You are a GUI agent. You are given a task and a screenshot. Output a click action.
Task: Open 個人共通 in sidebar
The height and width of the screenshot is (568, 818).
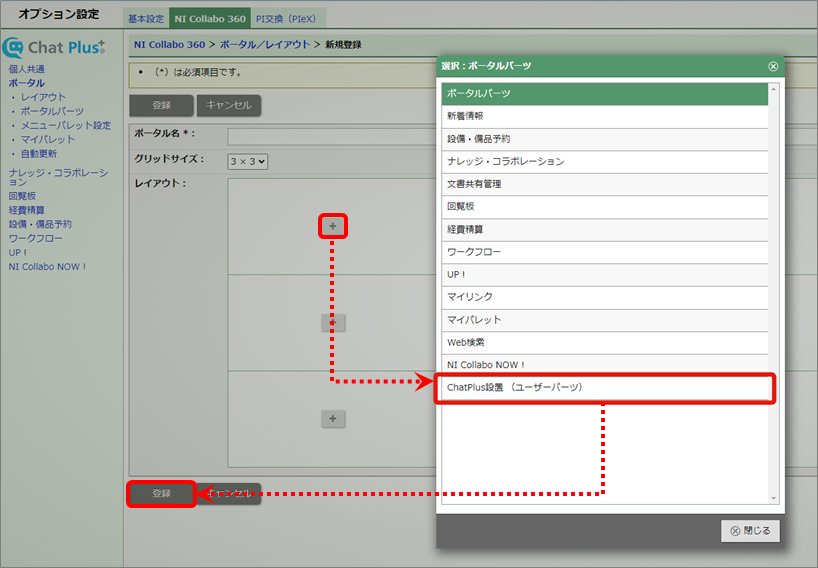pyautogui.click(x=27, y=69)
